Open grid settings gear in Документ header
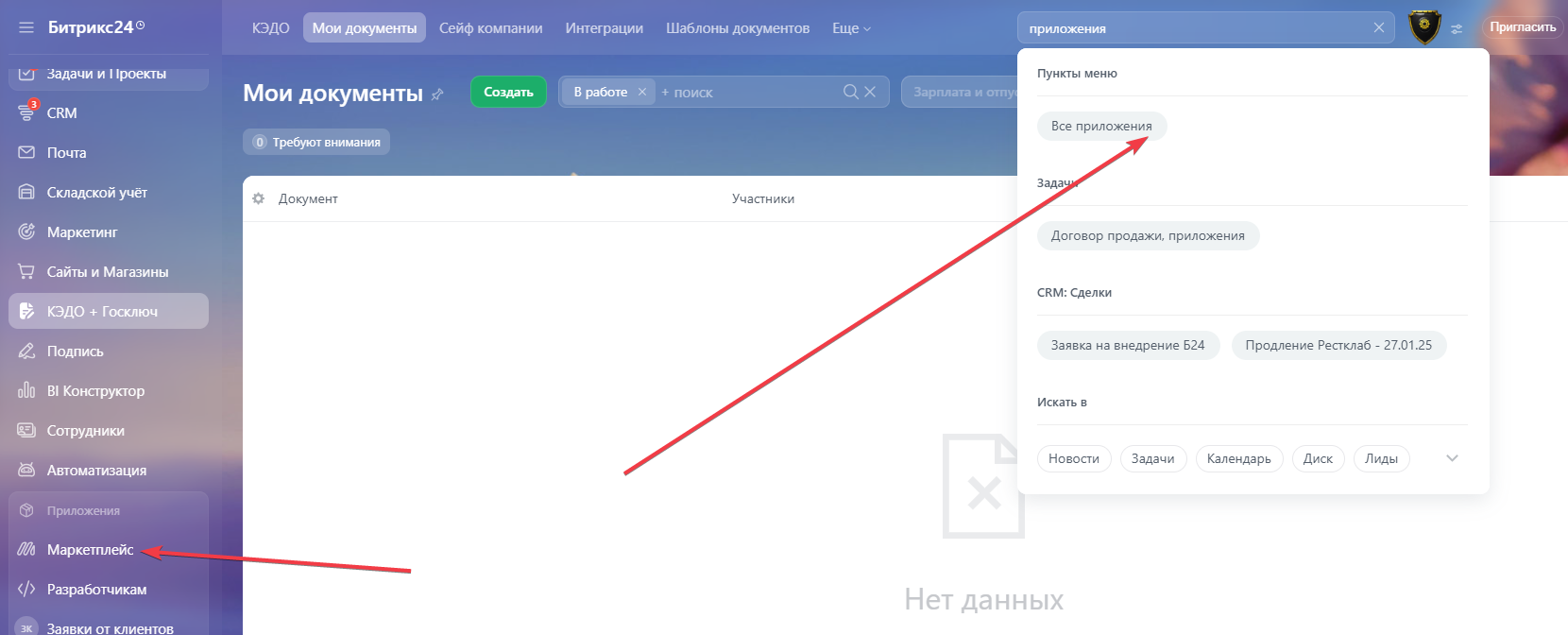1568x635 pixels. pyautogui.click(x=259, y=198)
